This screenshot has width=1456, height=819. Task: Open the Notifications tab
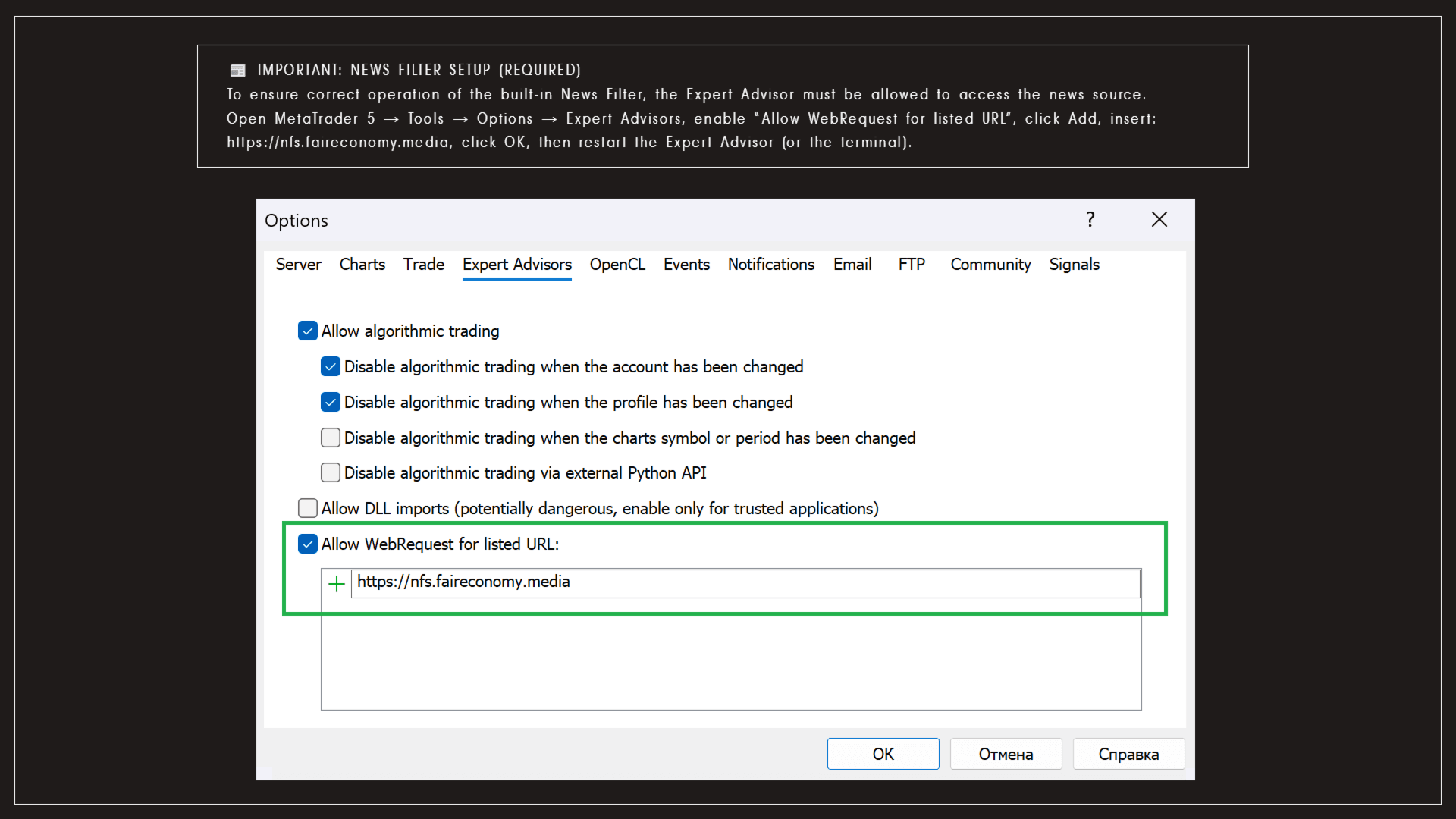[x=770, y=265]
